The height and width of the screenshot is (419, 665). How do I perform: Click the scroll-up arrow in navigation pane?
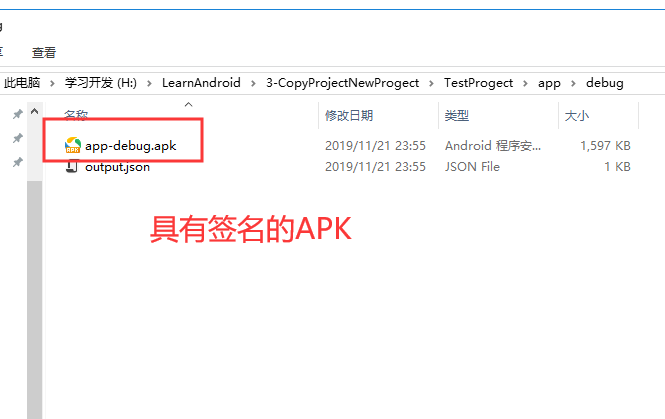pyautogui.click(x=34, y=112)
